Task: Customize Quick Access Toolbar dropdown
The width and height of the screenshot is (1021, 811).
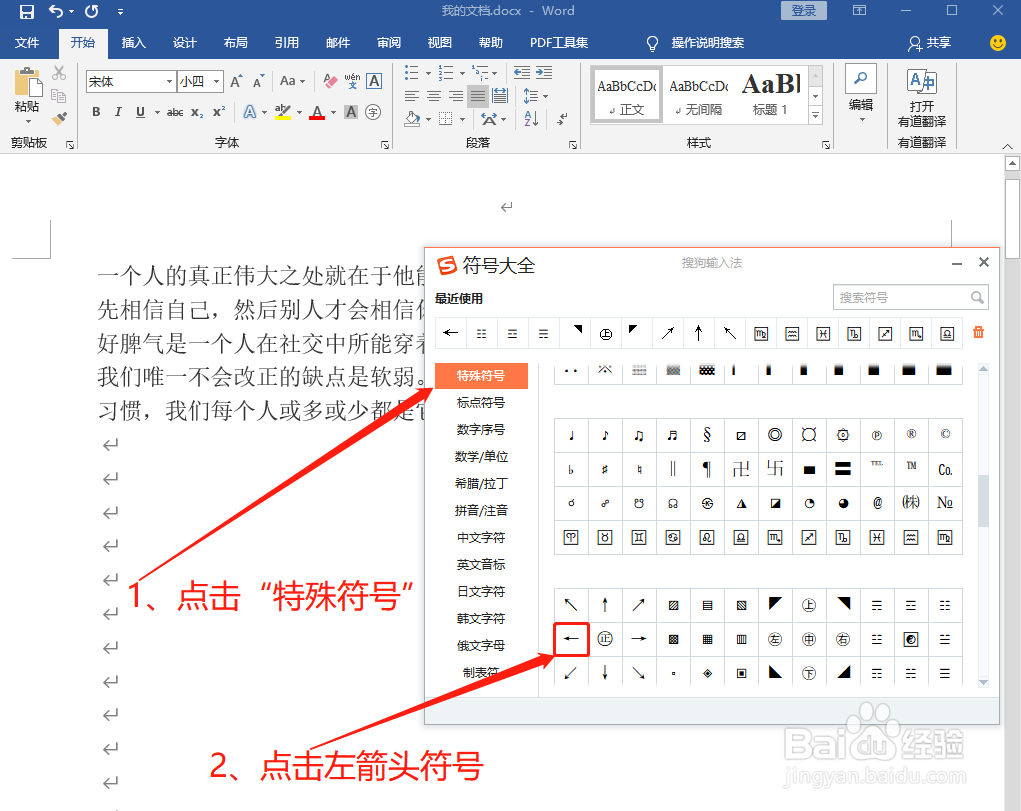Action: (x=120, y=12)
